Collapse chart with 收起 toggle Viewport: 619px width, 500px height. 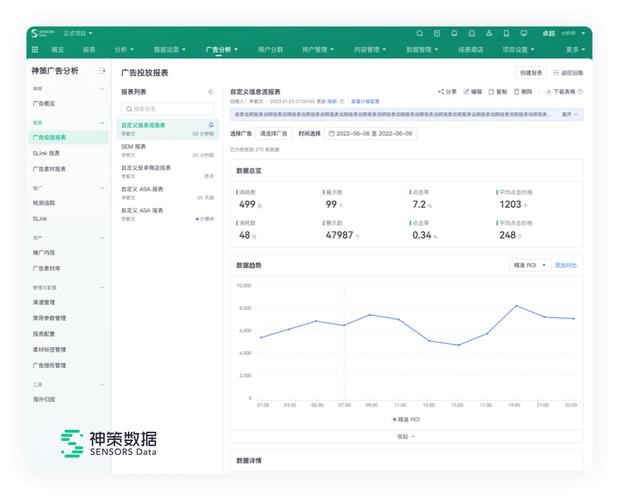coord(406,436)
